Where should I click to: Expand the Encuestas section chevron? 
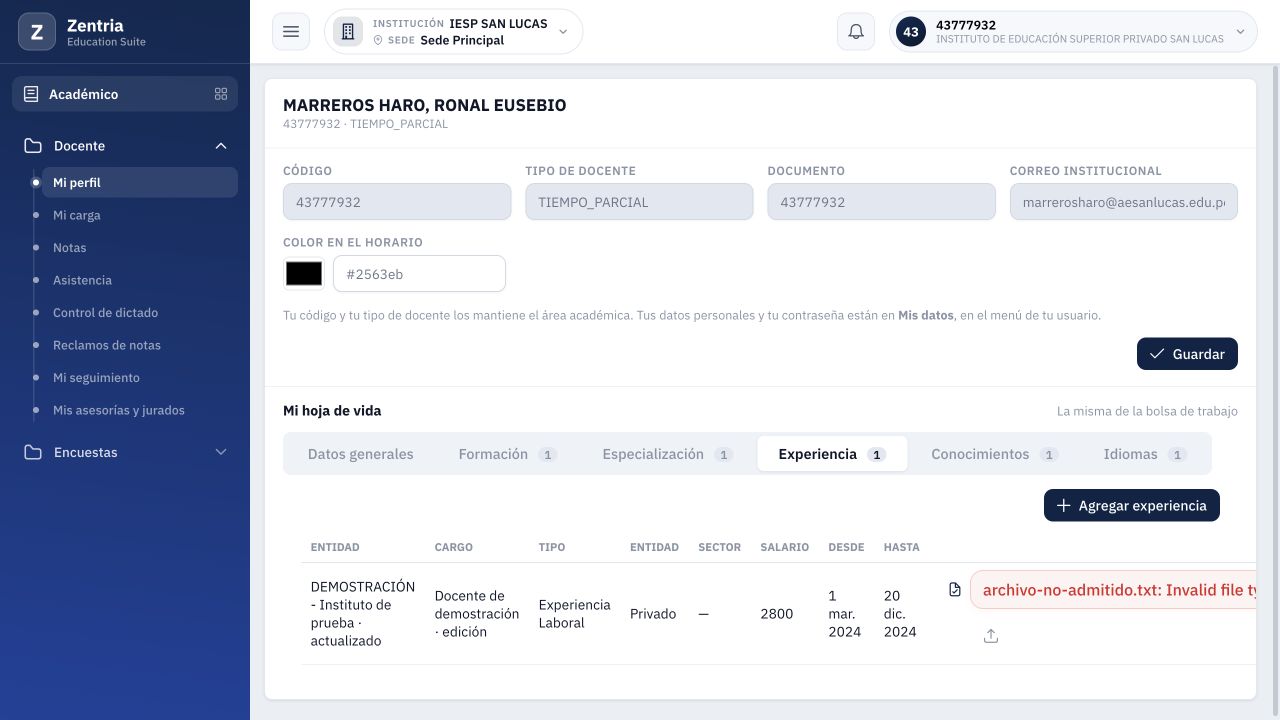point(221,452)
